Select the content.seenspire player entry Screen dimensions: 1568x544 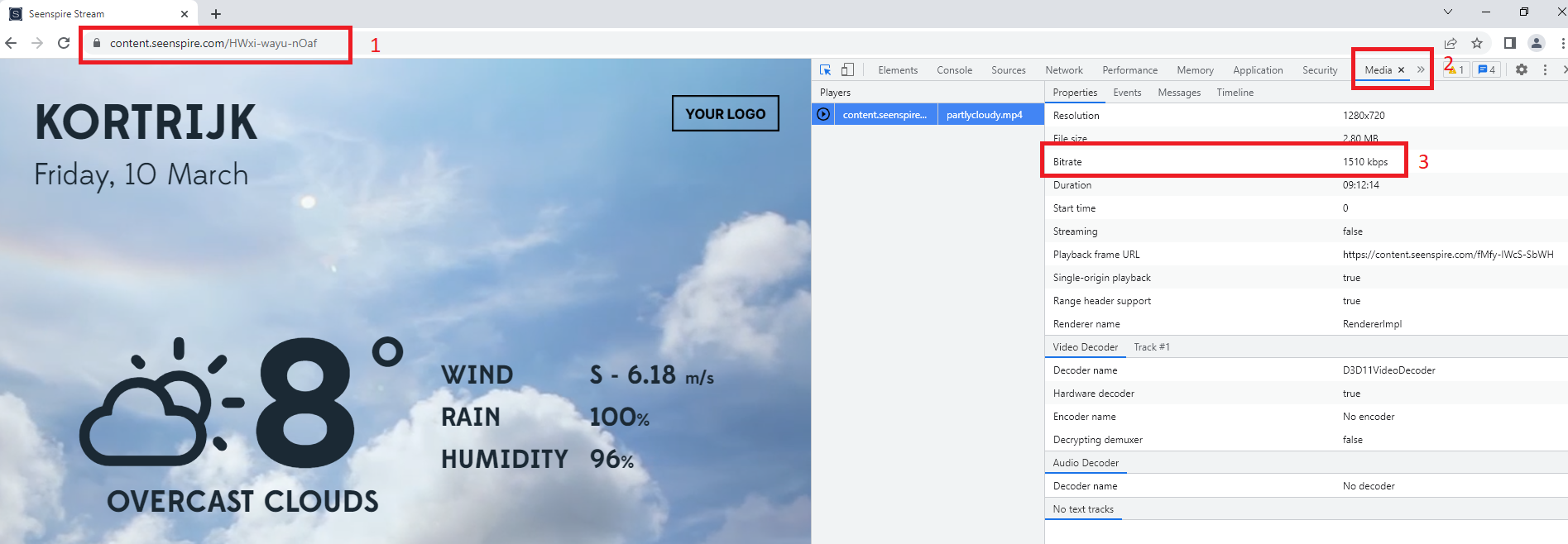point(885,115)
